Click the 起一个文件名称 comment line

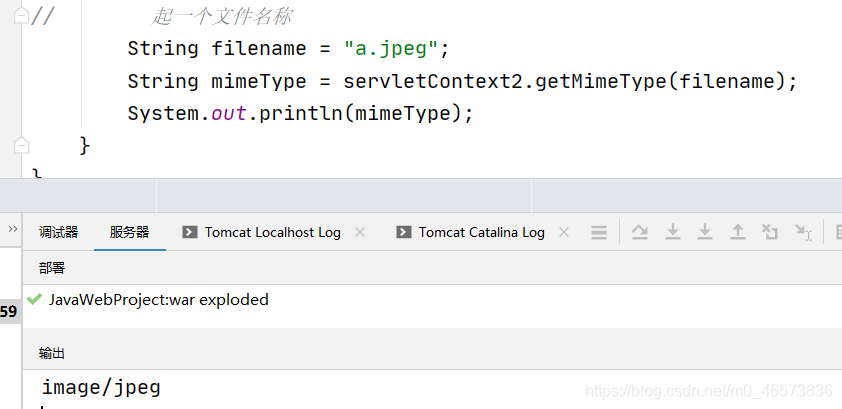[x=222, y=17]
